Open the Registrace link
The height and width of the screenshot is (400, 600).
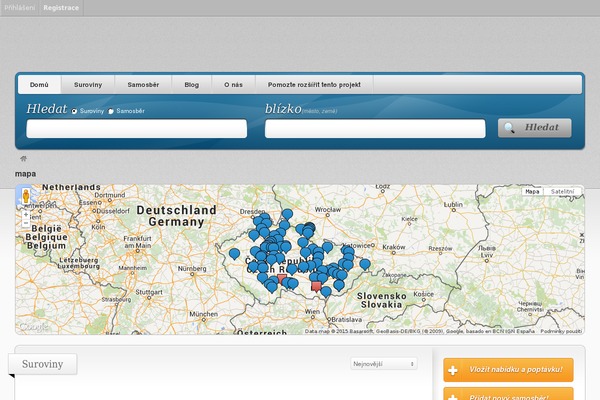coord(61,8)
